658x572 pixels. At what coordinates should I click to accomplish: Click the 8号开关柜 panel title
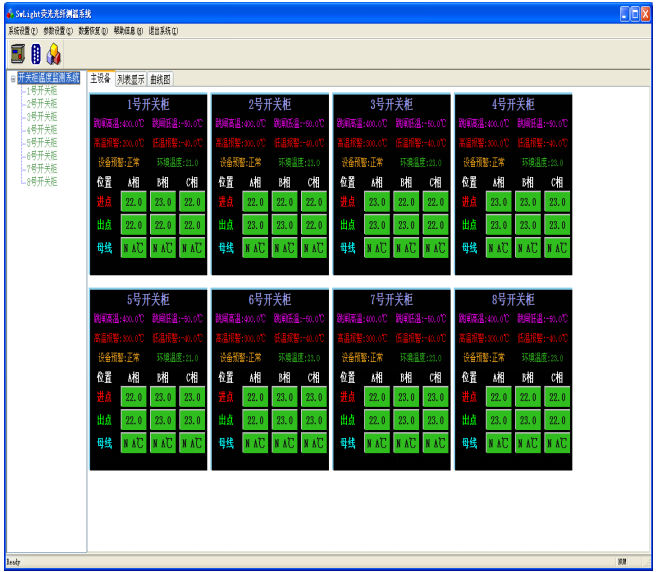coord(513,300)
